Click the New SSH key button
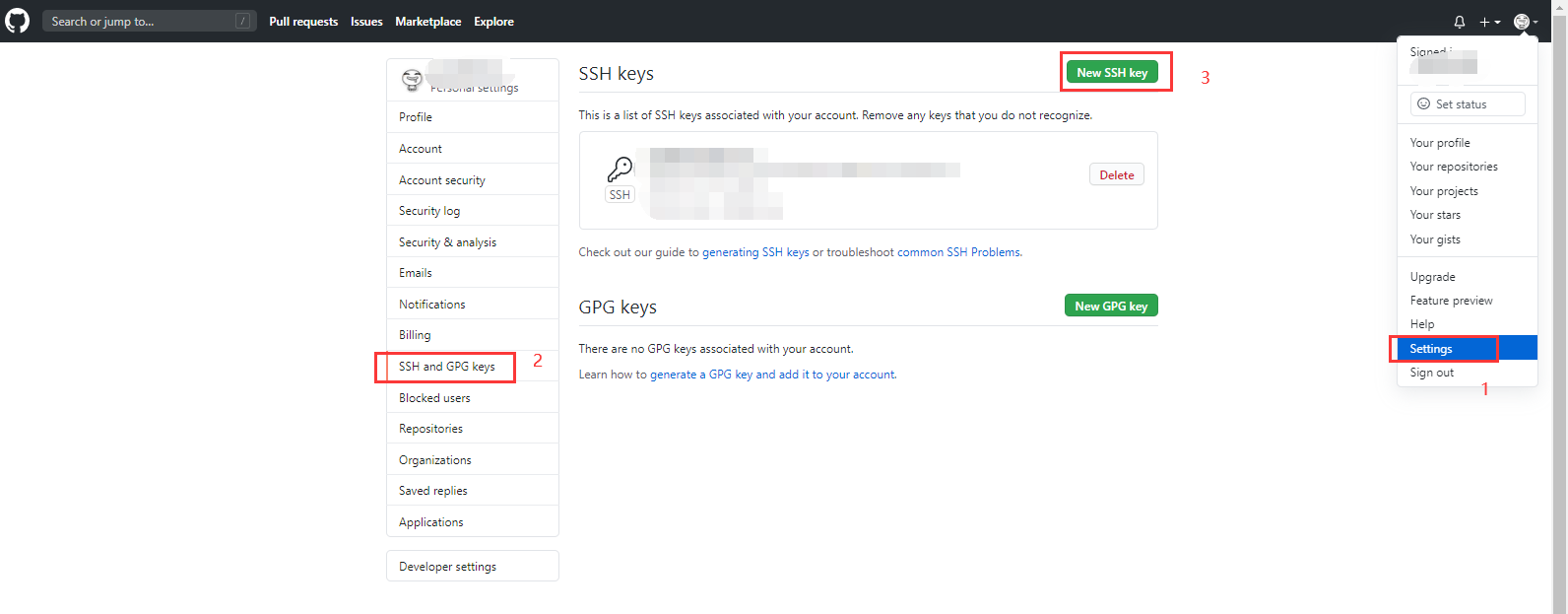This screenshot has height=614, width=1568. point(1111,73)
